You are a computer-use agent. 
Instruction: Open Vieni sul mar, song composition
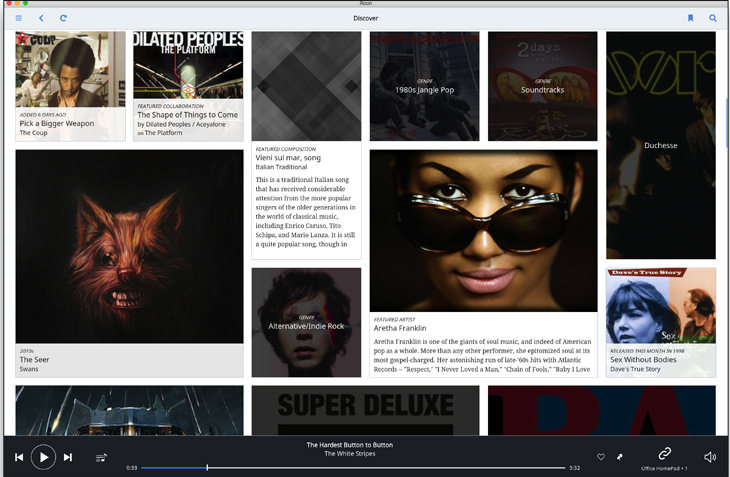click(x=288, y=158)
